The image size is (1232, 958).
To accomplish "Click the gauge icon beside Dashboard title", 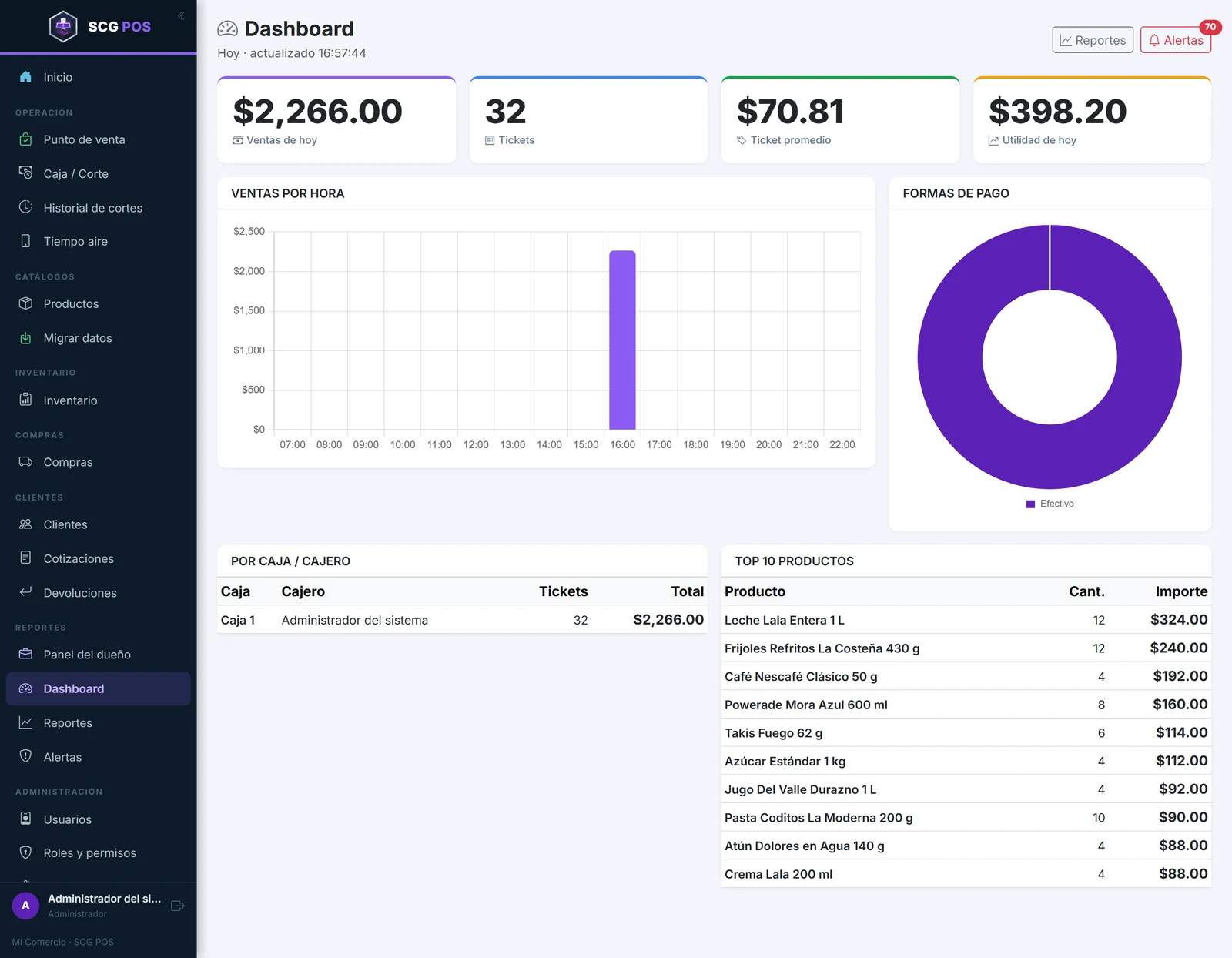I will click(x=228, y=29).
